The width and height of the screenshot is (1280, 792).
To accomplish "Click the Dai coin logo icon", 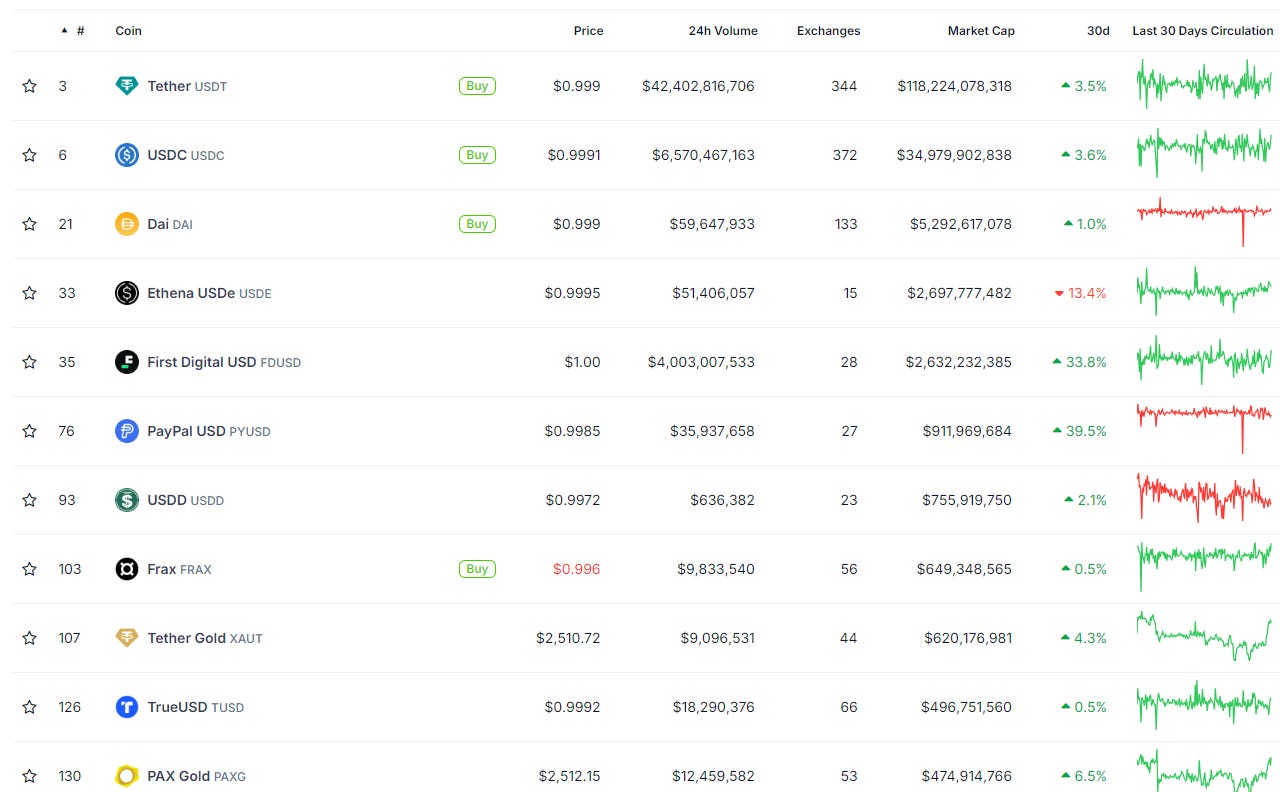I will coord(127,224).
